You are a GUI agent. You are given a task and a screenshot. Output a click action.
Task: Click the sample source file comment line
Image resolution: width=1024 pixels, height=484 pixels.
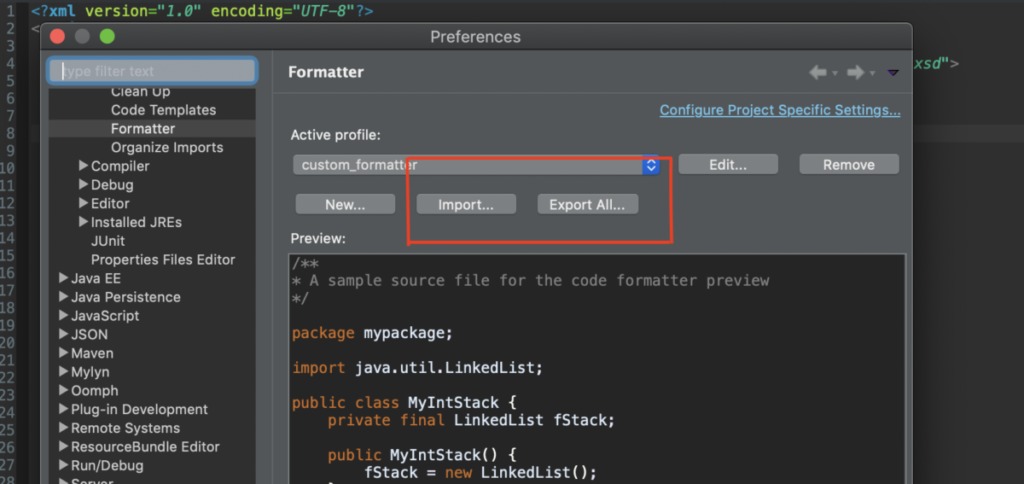click(531, 281)
